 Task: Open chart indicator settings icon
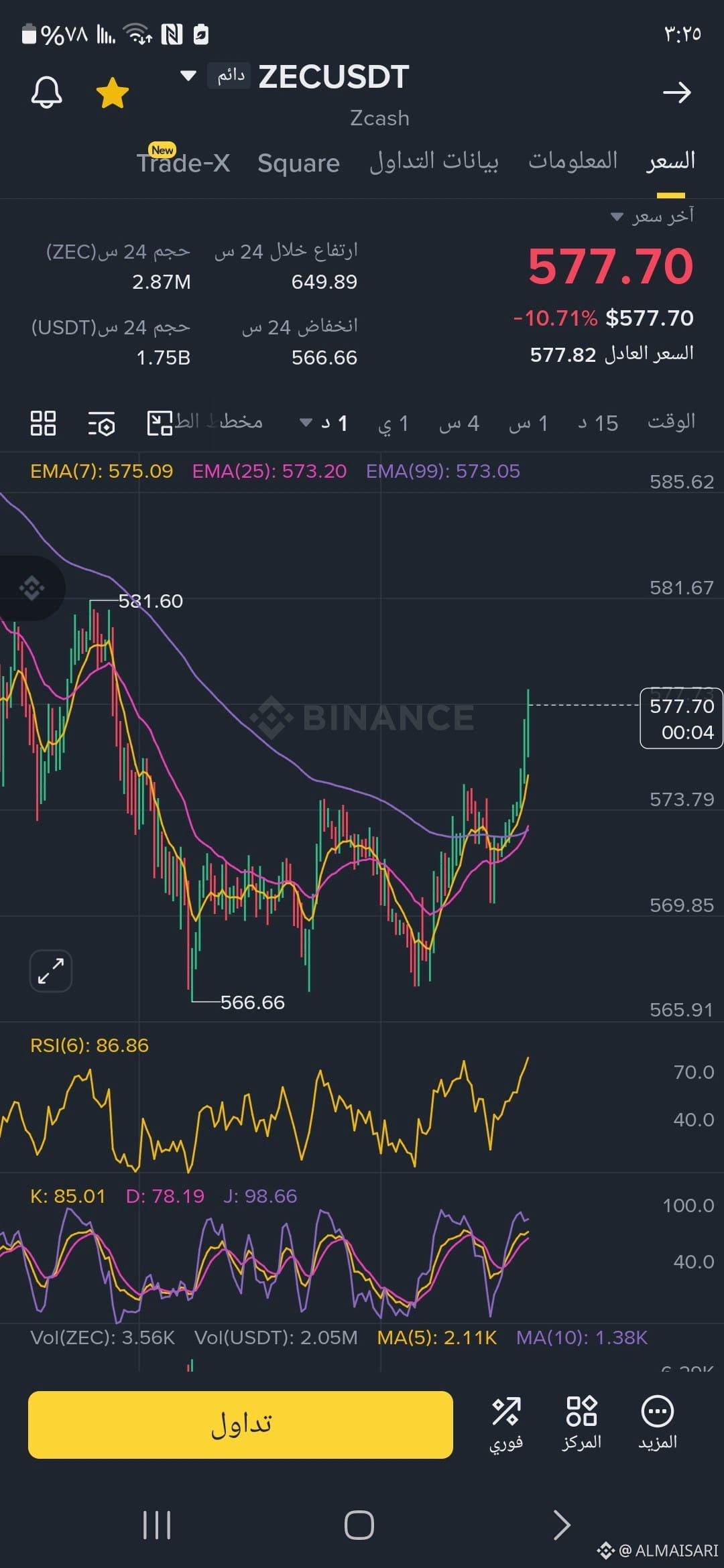click(101, 423)
